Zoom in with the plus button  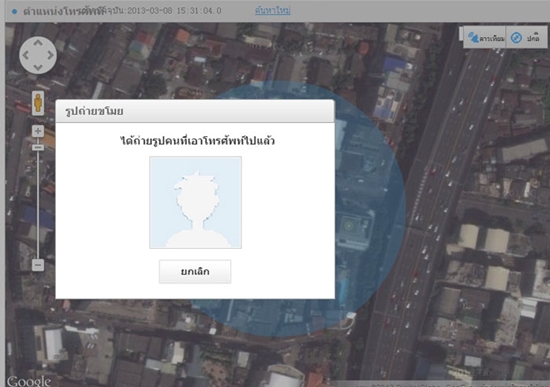pos(38,131)
